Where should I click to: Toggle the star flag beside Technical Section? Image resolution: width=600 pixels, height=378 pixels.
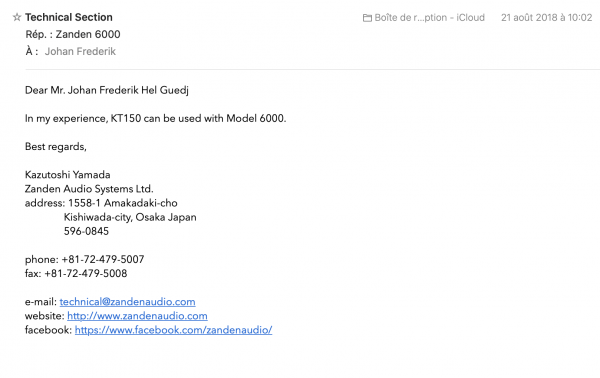point(16,17)
